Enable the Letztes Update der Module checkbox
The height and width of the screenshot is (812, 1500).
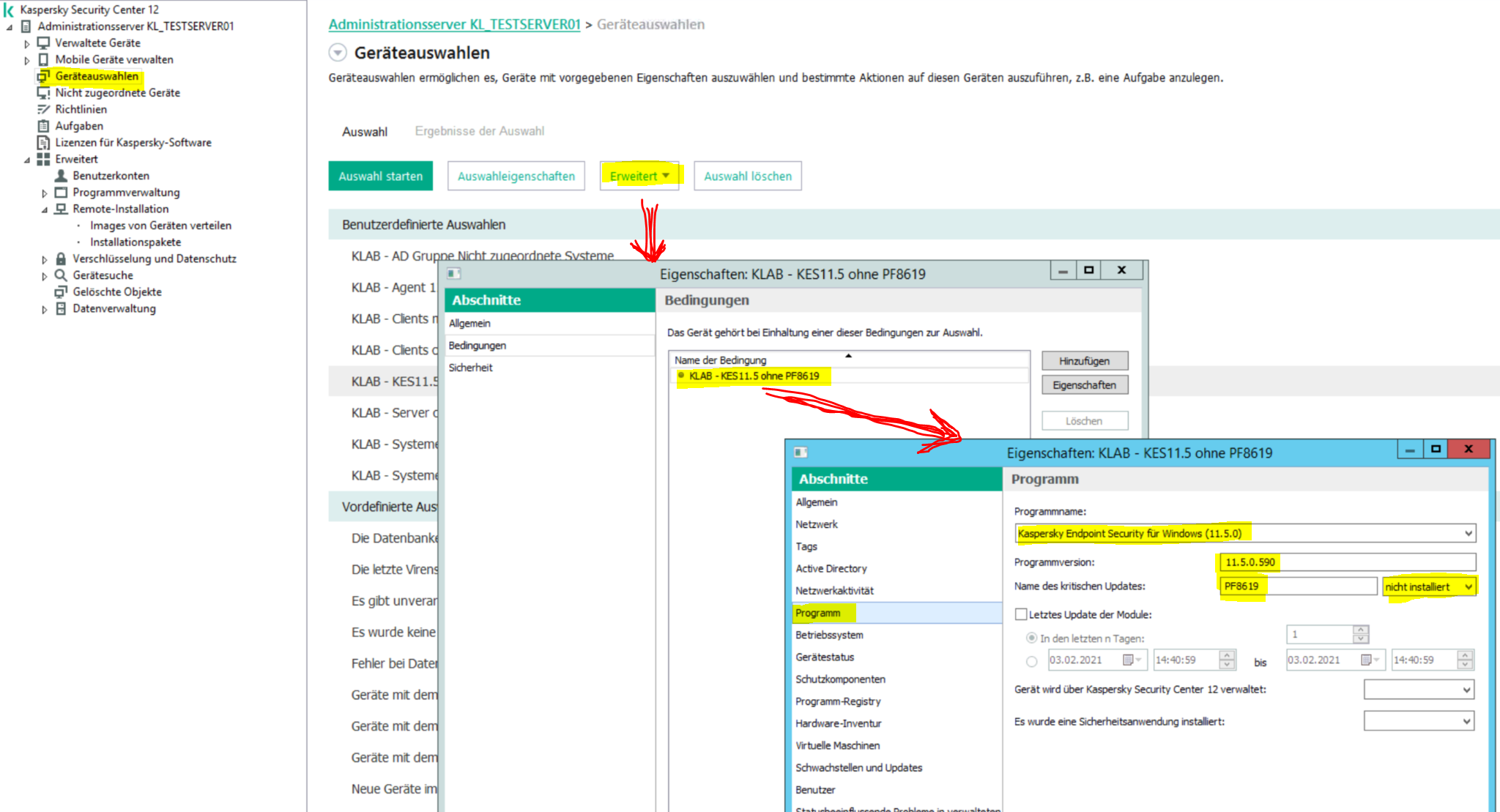[1021, 614]
